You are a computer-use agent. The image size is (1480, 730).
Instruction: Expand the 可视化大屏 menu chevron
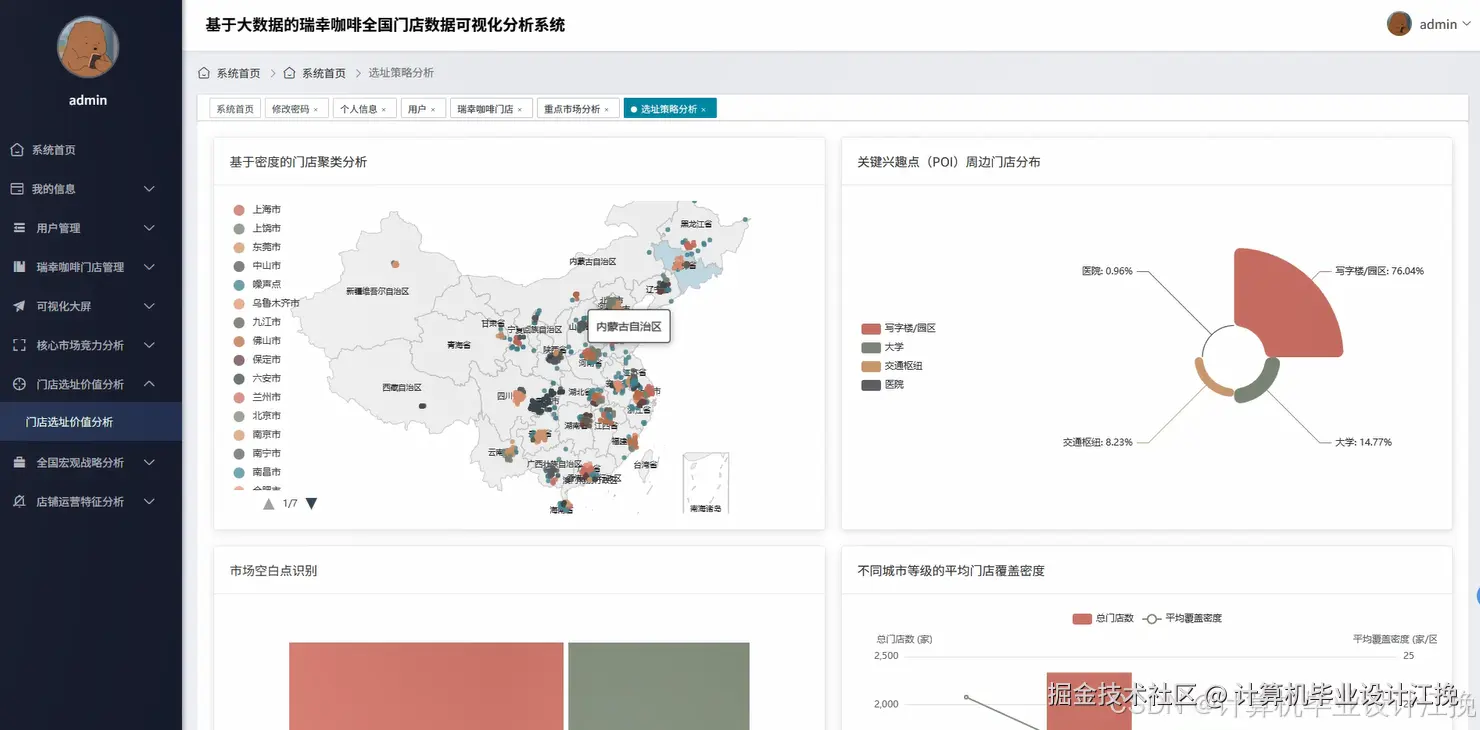point(149,306)
